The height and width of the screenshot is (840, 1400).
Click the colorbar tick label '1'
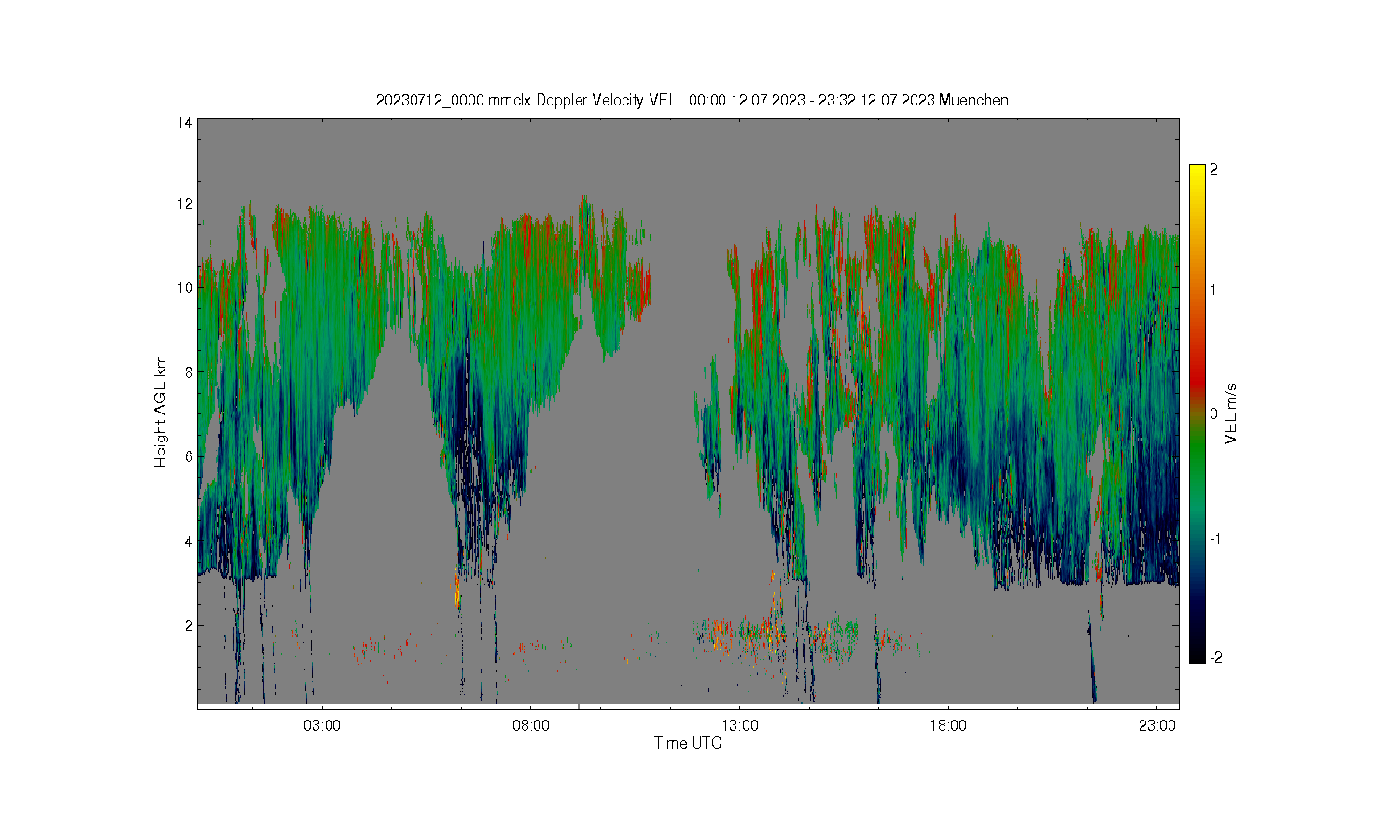coord(1213,289)
